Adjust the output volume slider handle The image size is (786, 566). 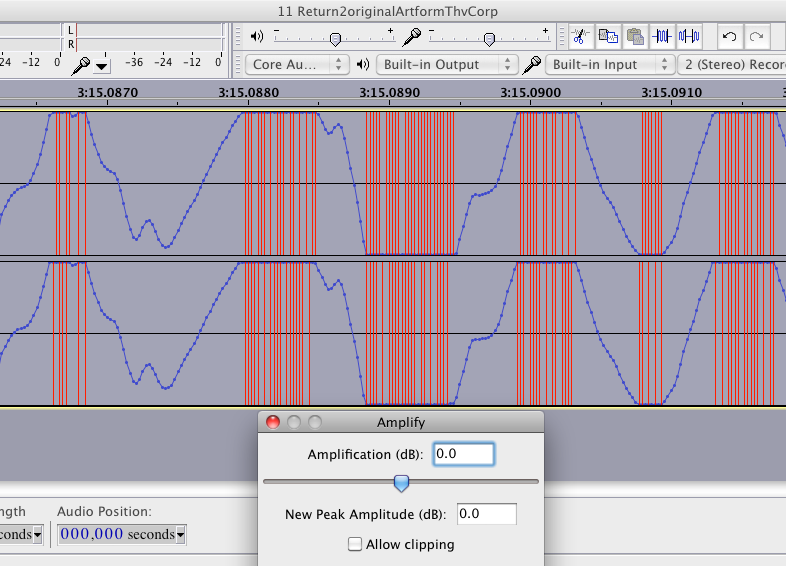(x=335, y=39)
